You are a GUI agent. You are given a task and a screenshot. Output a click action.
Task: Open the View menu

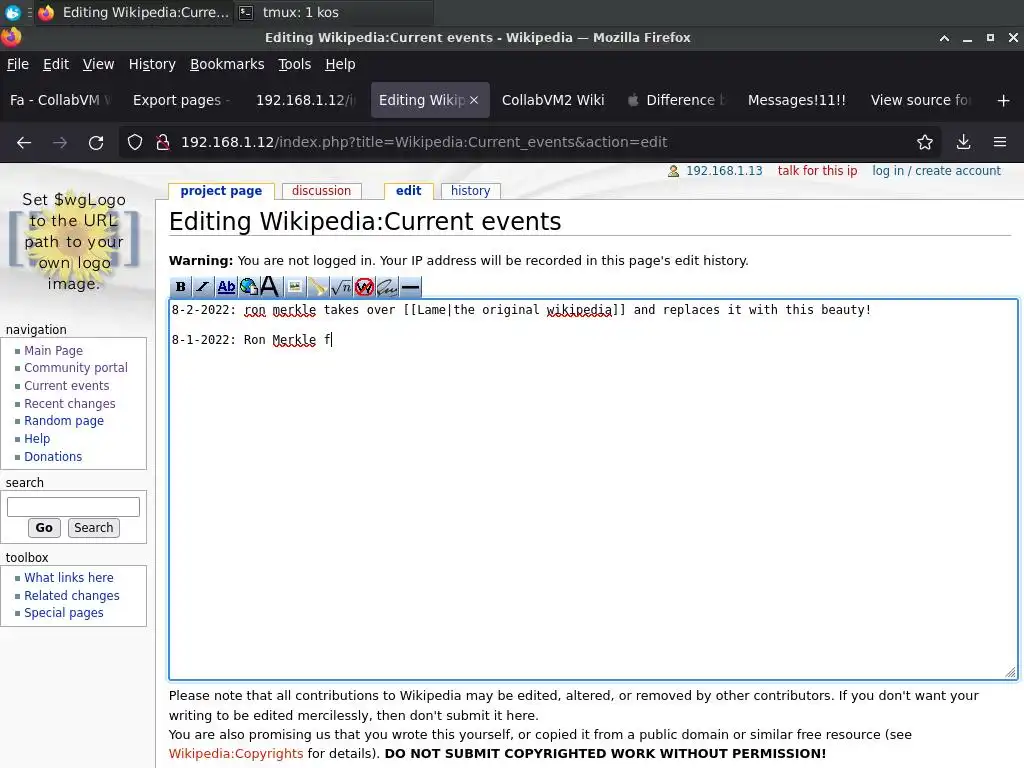coord(98,64)
